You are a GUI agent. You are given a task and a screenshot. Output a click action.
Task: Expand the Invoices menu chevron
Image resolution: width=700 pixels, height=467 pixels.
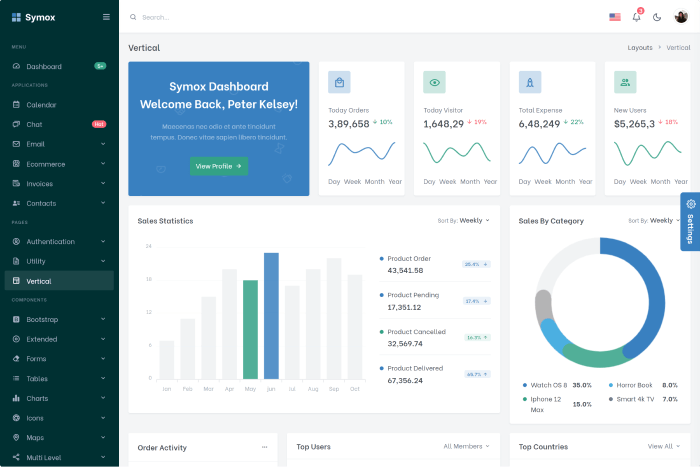103,183
